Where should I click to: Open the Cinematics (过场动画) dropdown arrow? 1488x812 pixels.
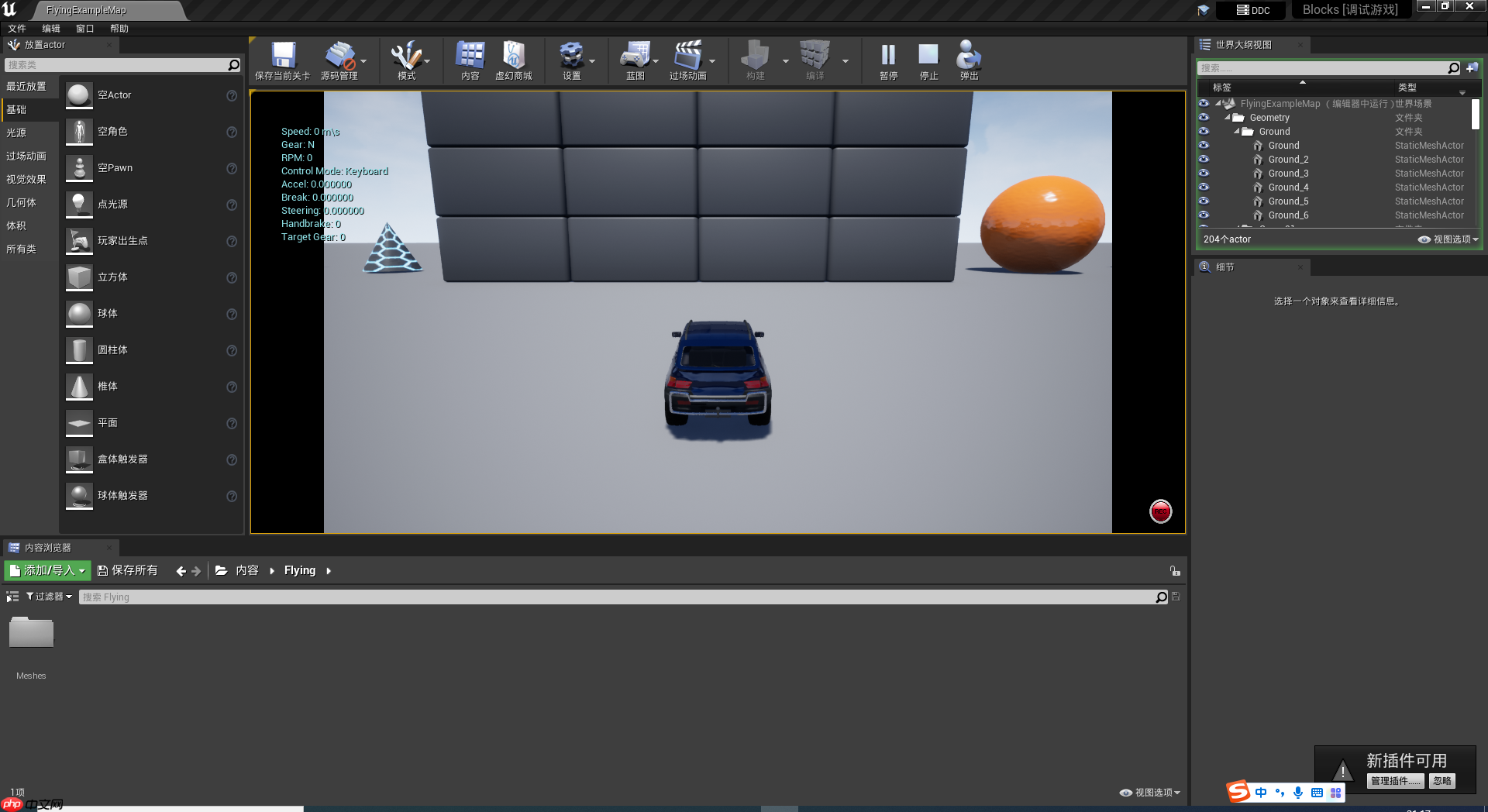pos(712,61)
